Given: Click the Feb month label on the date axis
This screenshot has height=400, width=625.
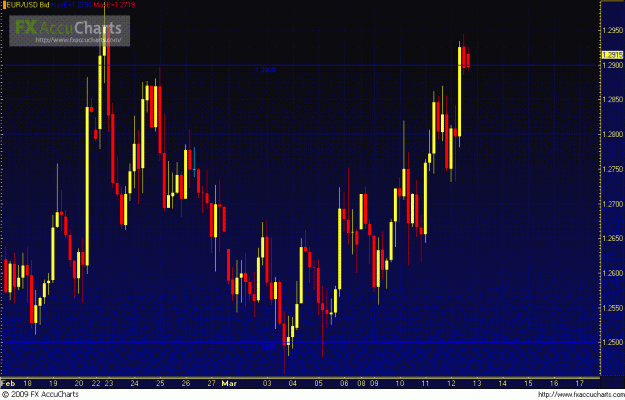Looking at the screenshot, I should pyautogui.click(x=8, y=384).
